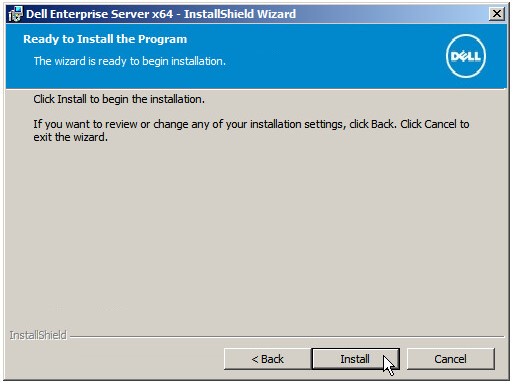Click the 'Dell Enterprise Server x64' title bar text

(x=100, y=14)
